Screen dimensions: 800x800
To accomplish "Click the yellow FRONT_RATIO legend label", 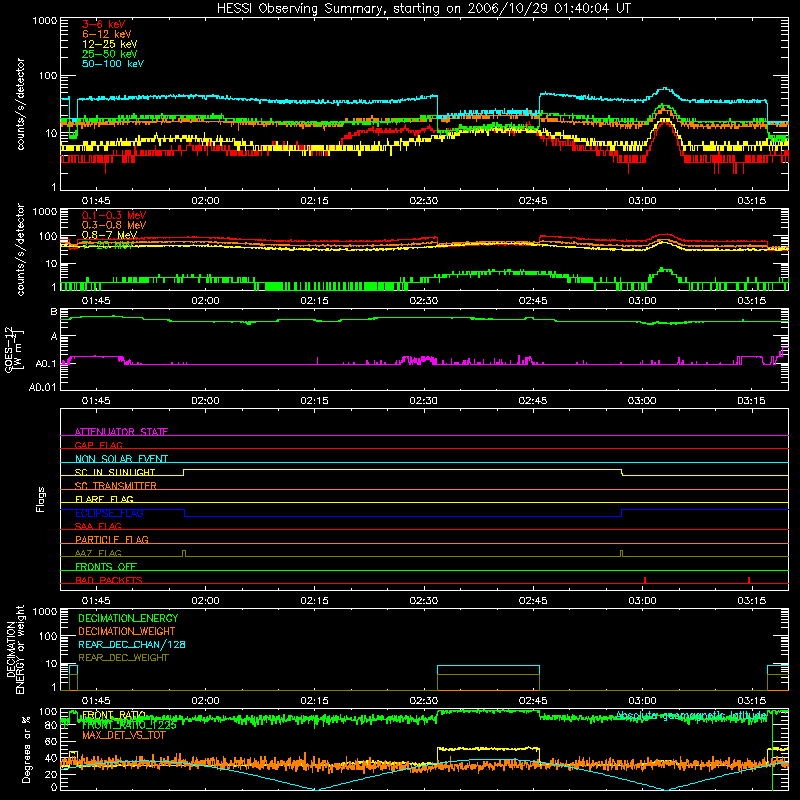I will [x=114, y=715].
